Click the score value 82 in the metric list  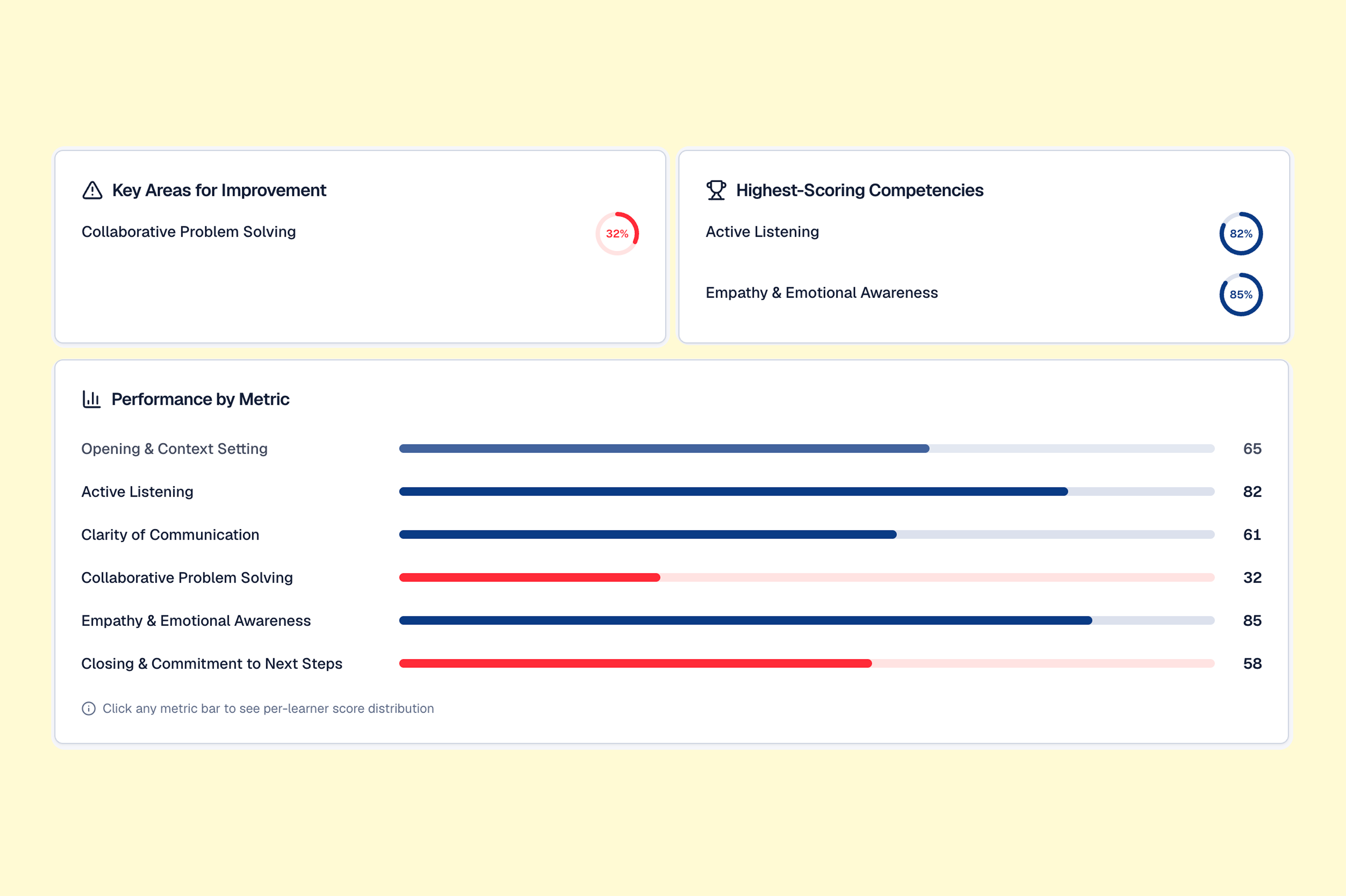point(1252,491)
